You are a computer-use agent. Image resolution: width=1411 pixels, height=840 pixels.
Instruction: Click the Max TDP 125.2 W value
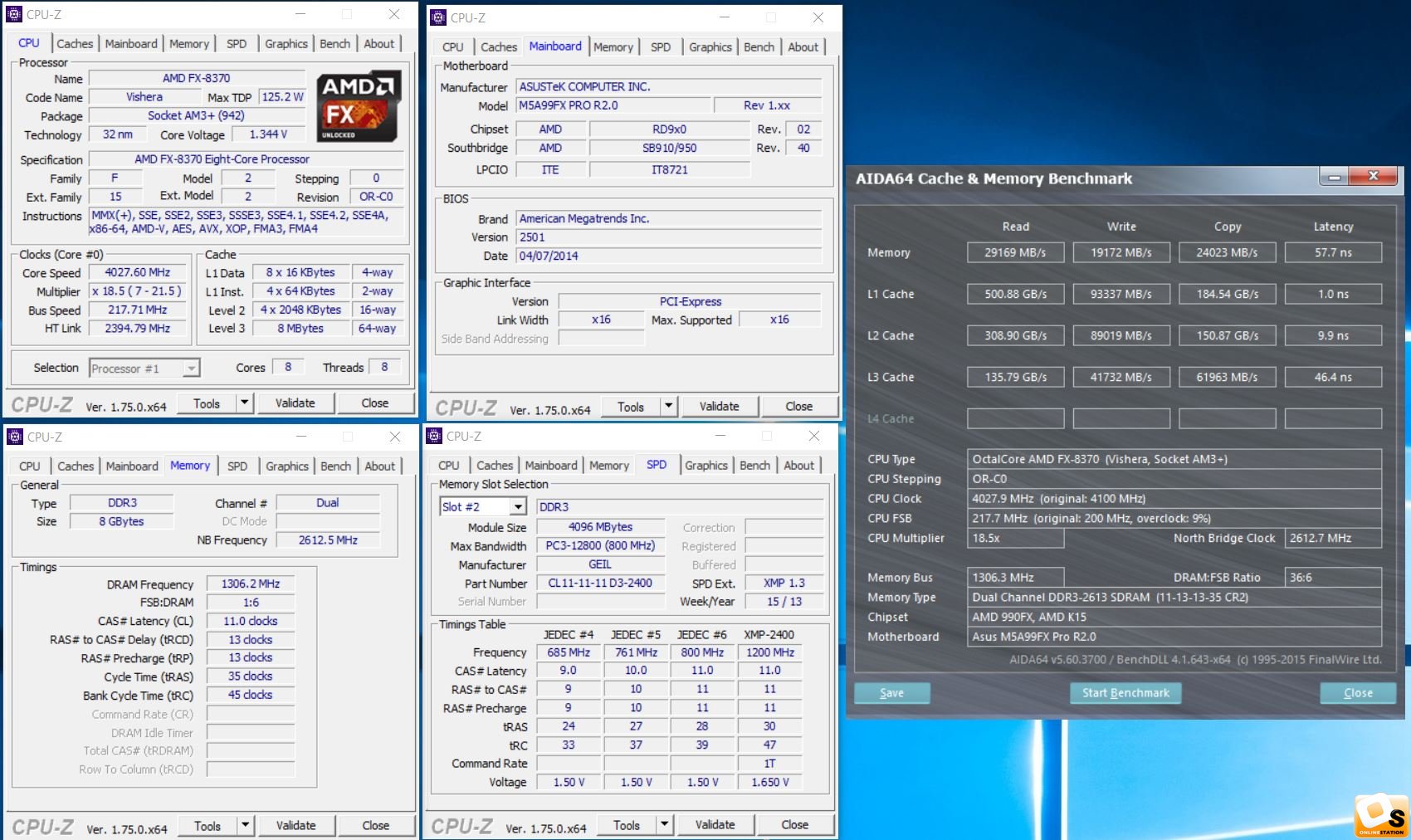point(282,97)
